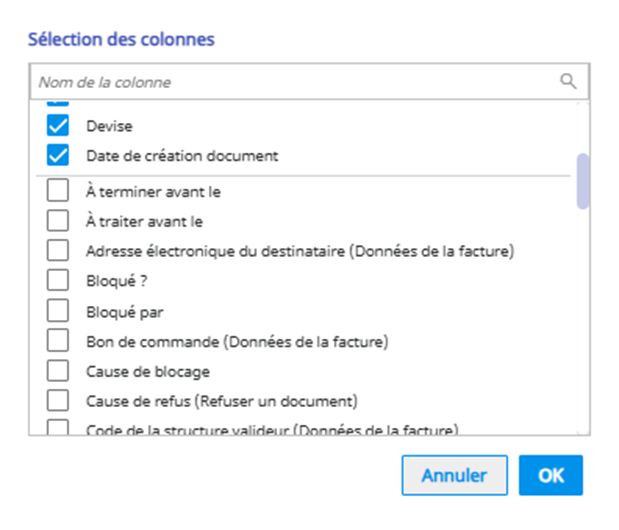The height and width of the screenshot is (530, 619).
Task: Check the Bon de commande checkbox
Action: pyautogui.click(x=58, y=342)
